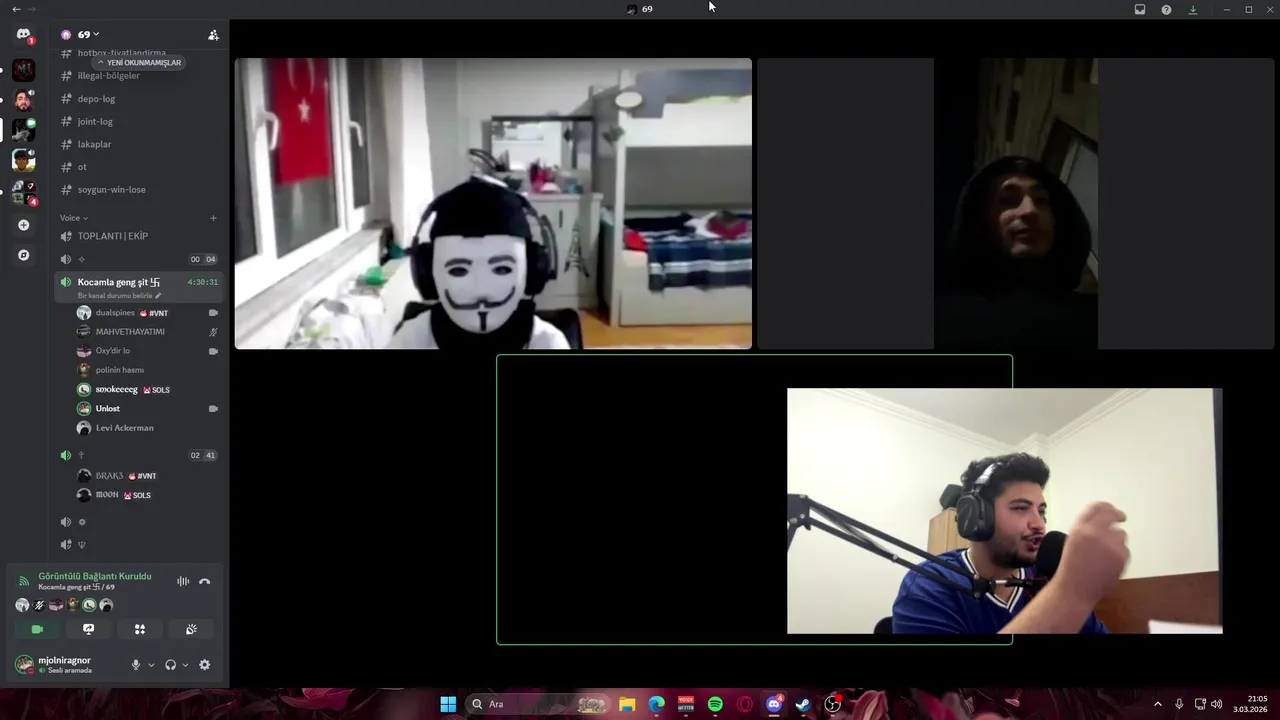Open Discord inbox icon in title bar

click(1140, 9)
